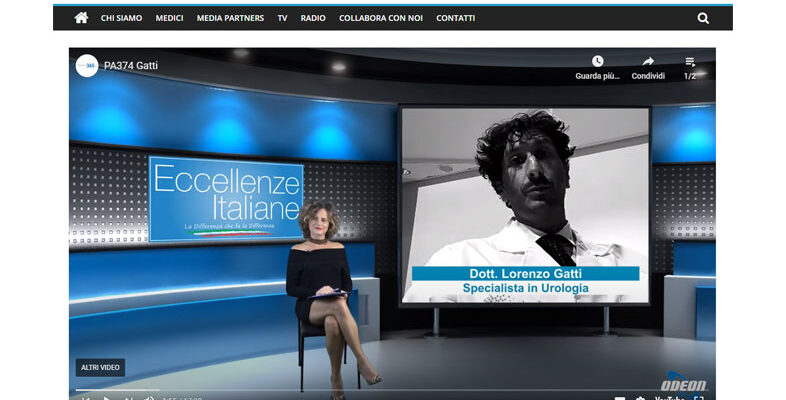
Task: Open COLLABORA CON NOI page
Action: (381, 18)
